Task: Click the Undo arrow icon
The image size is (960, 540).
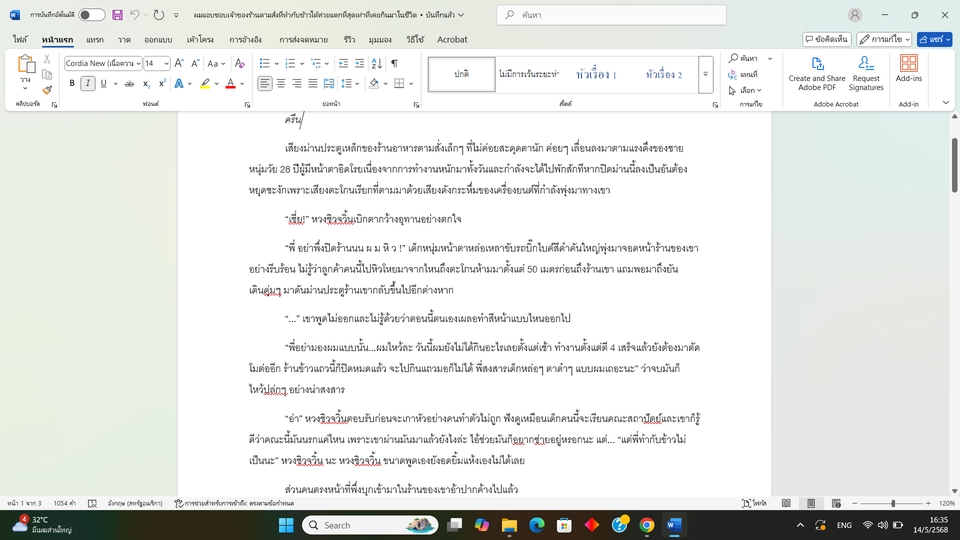Action: click(135, 15)
